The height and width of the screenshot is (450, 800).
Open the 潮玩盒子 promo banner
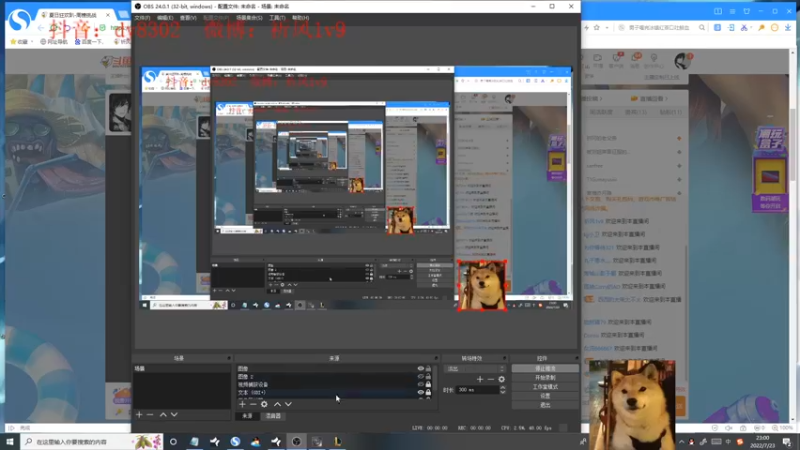(x=770, y=169)
